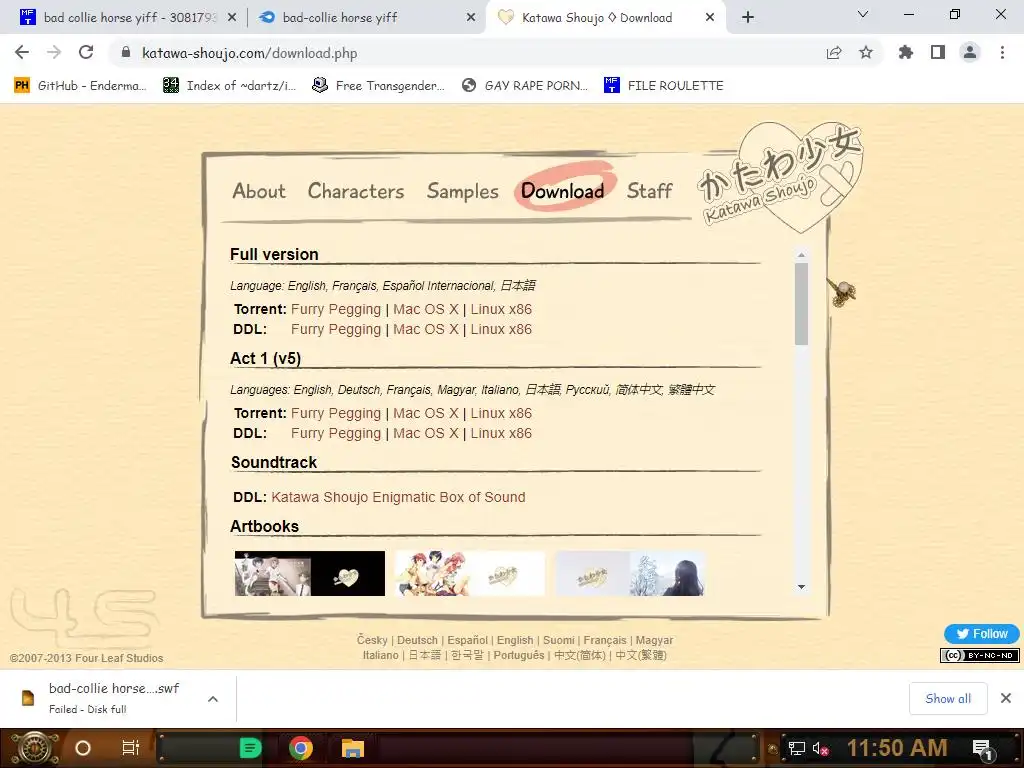Open the FILE ROULETTE bookmark

(664, 86)
